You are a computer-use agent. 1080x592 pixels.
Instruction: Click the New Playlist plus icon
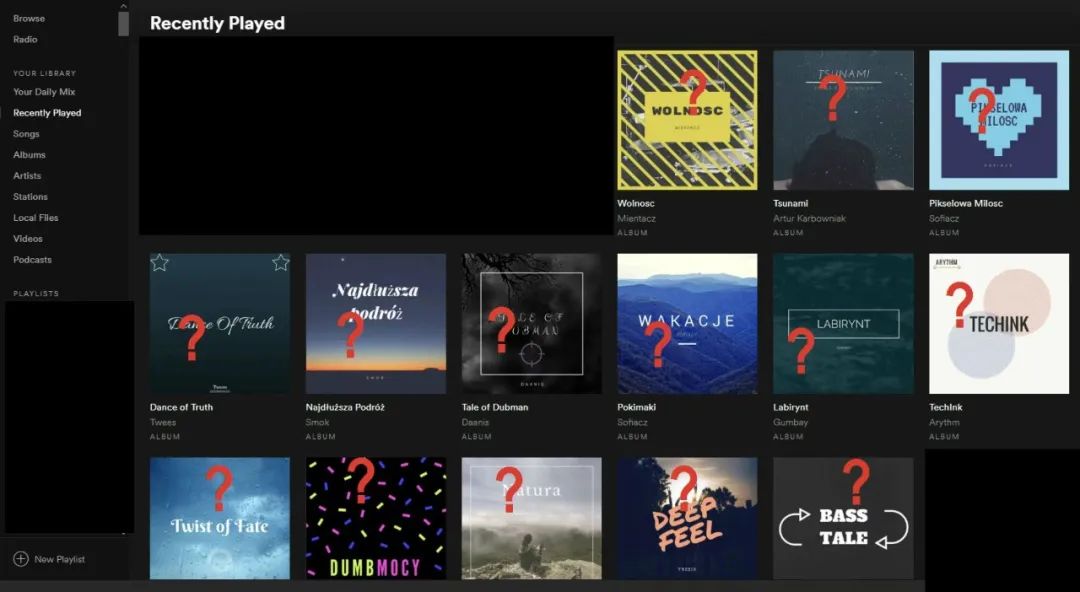pos(21,559)
